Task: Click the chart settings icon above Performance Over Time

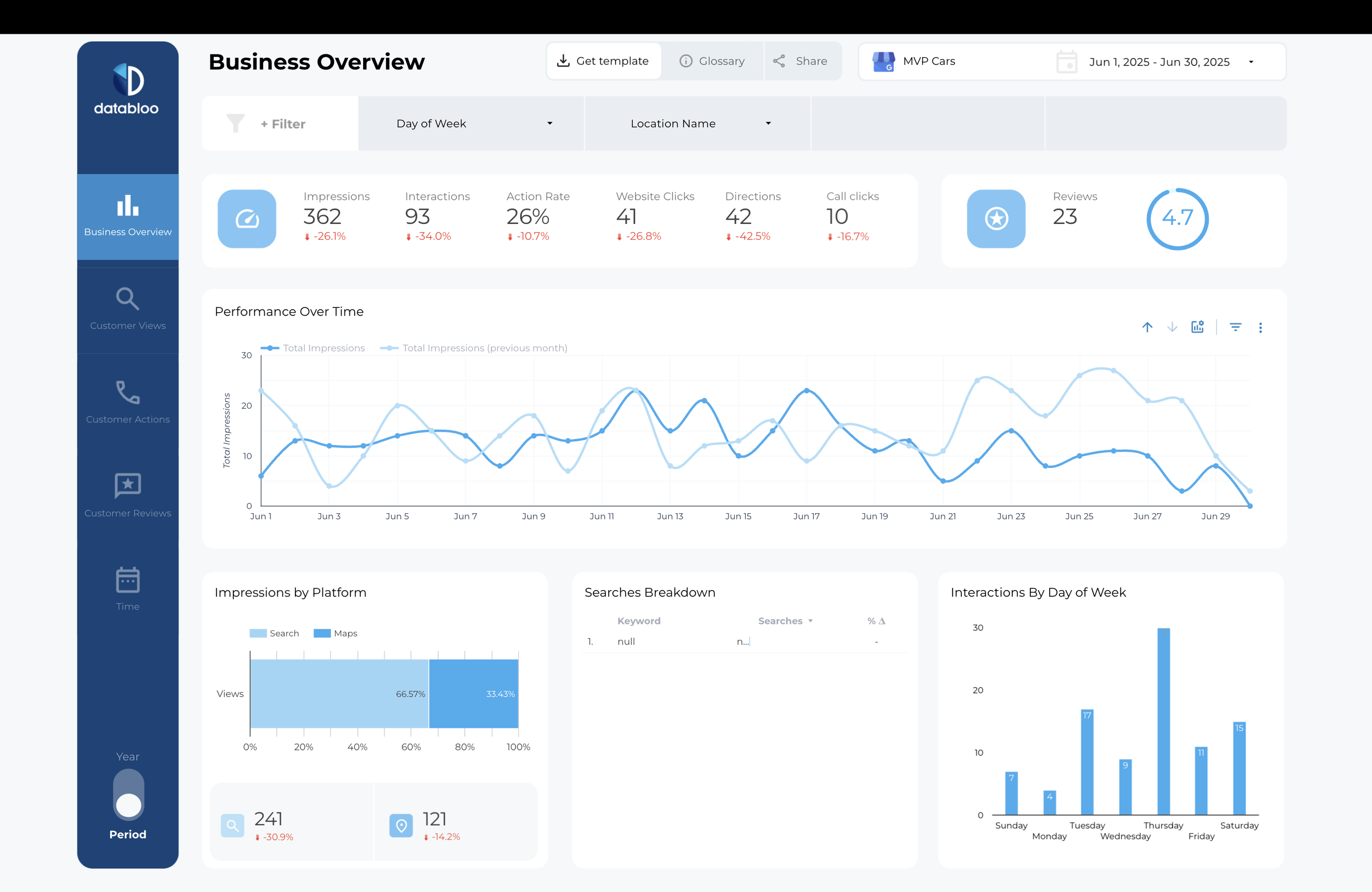Action: pos(1198,327)
